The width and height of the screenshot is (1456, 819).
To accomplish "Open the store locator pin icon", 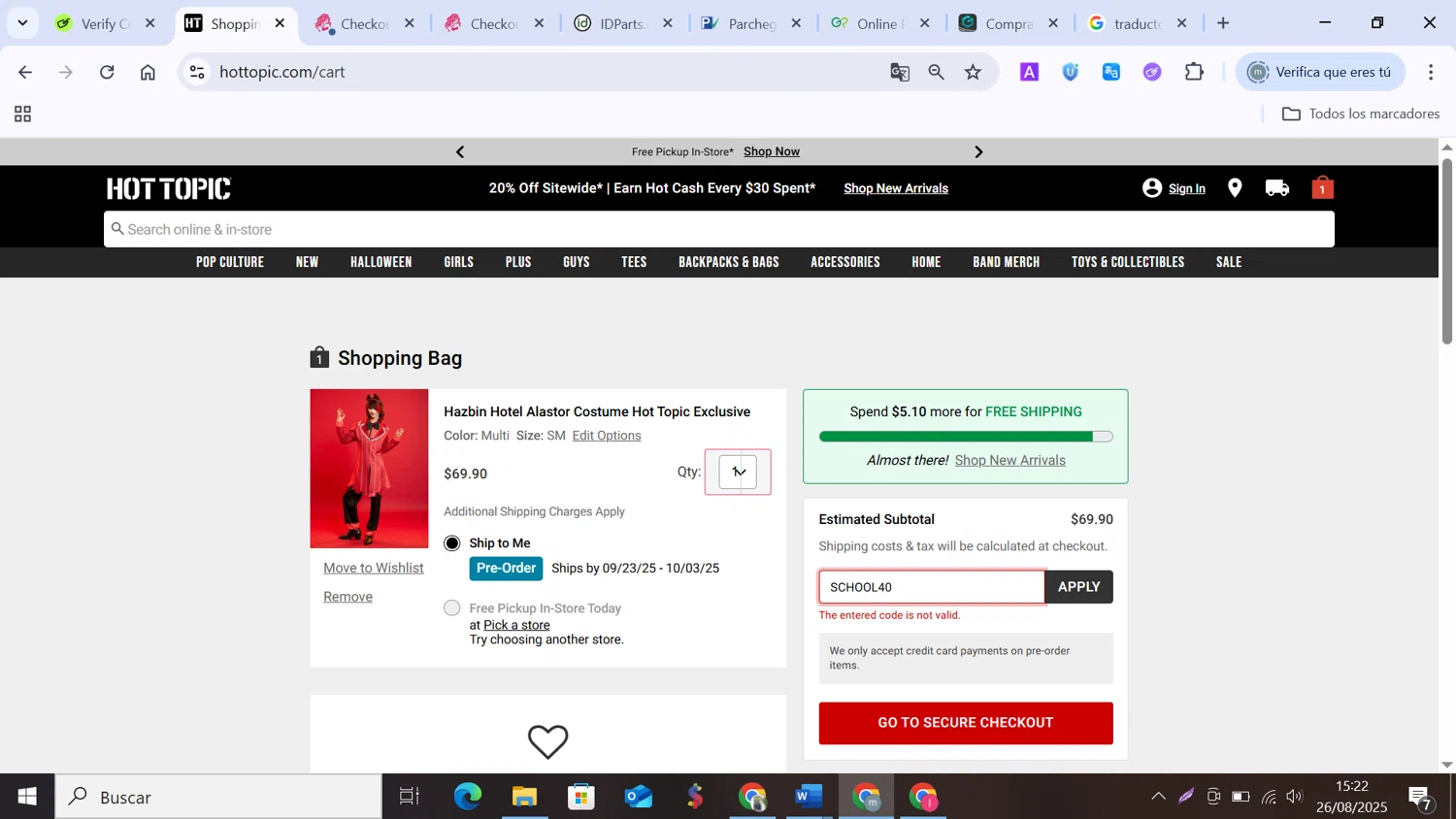I will click(1235, 188).
